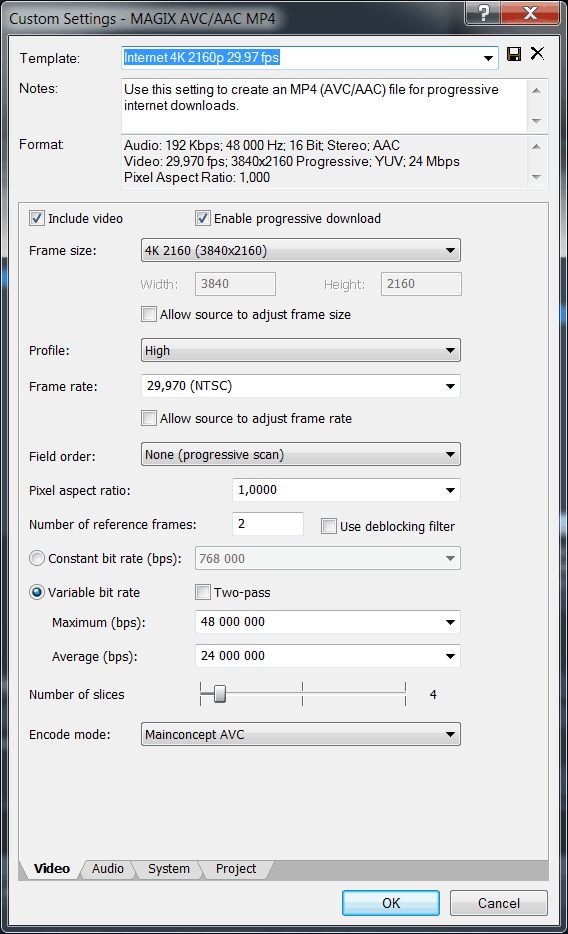Image resolution: width=568 pixels, height=934 pixels.
Task: Toggle the Include video checkbox
Action: click(37, 219)
